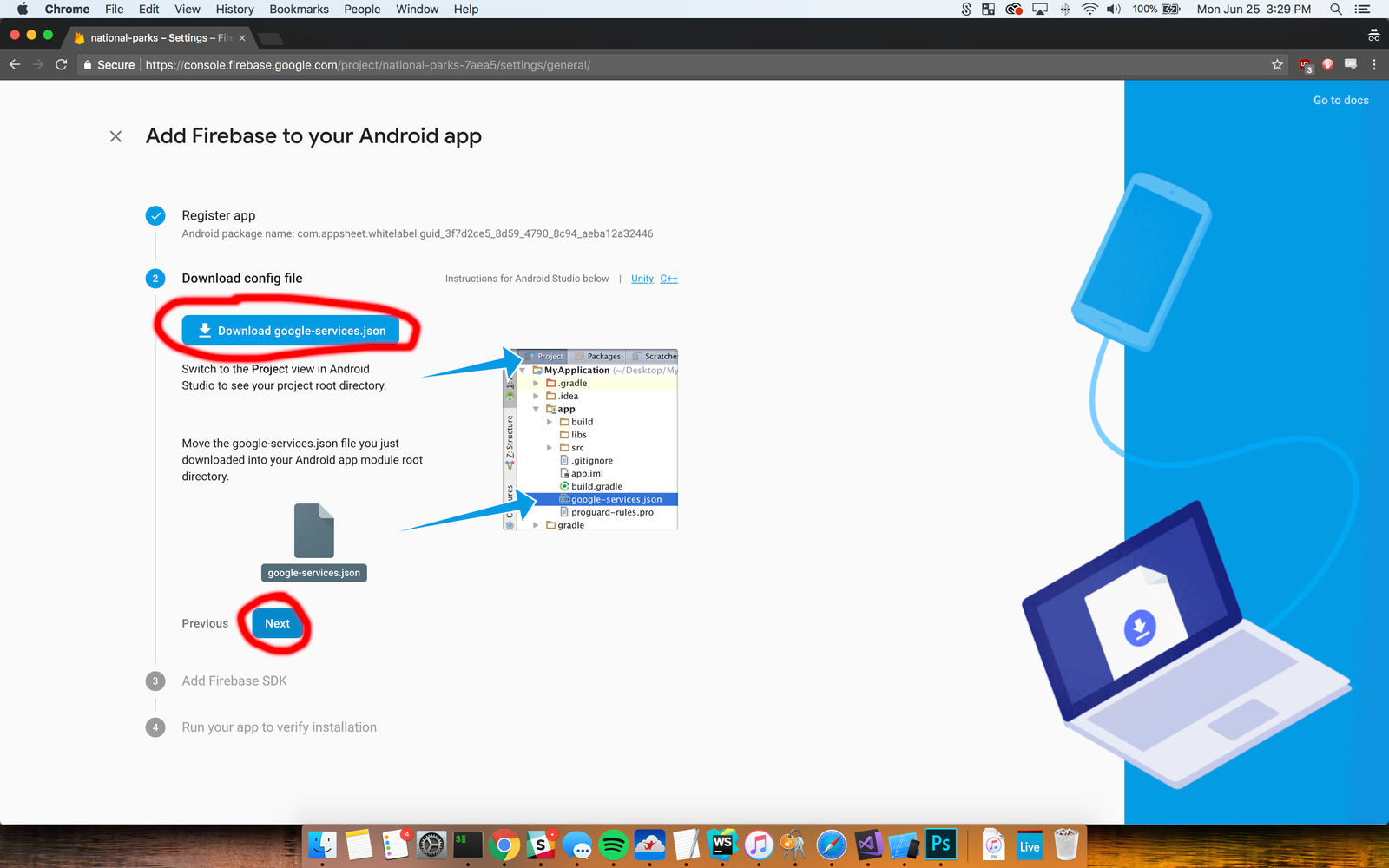Open Spotify from the Dock
Screen dimensions: 1389x868
[x=614, y=845]
